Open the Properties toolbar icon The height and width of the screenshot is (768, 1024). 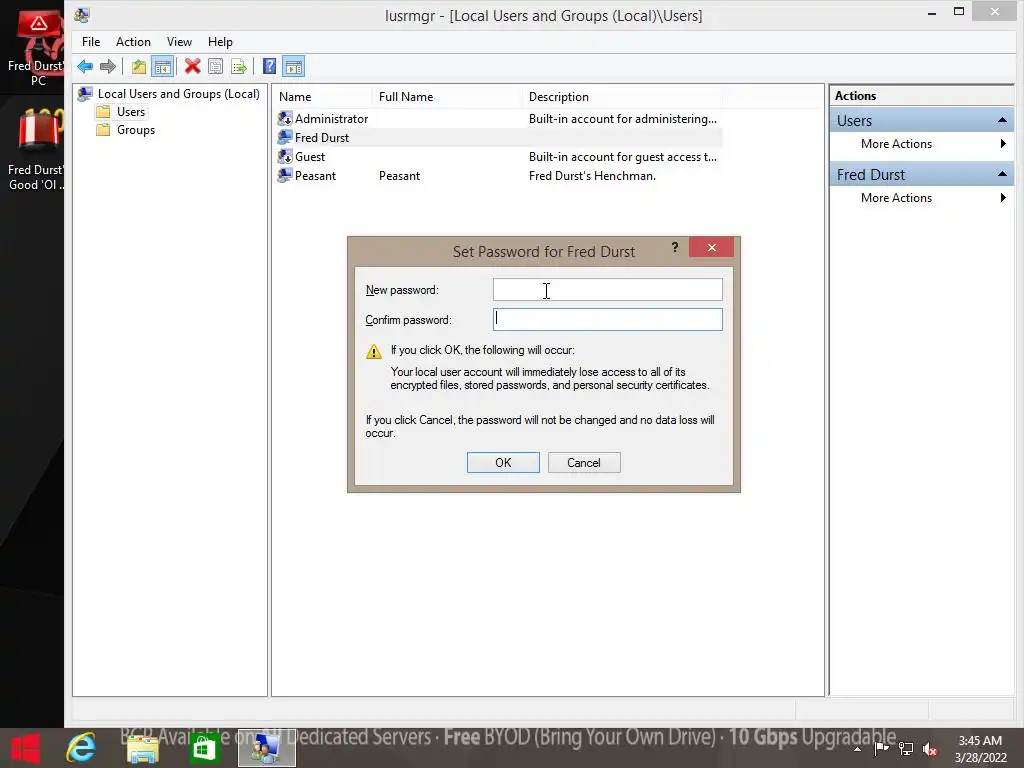216,66
